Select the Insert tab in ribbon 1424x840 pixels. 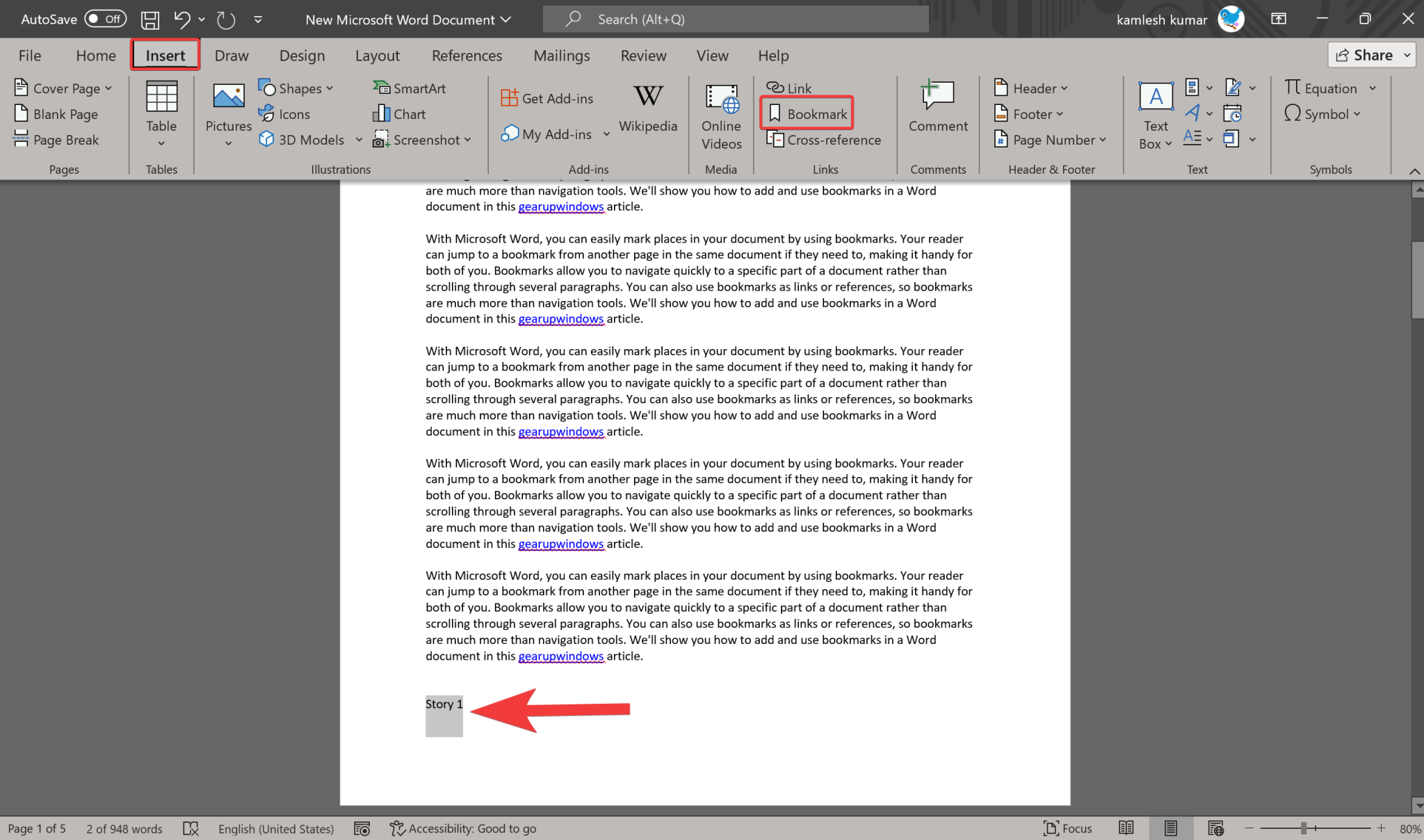(165, 55)
